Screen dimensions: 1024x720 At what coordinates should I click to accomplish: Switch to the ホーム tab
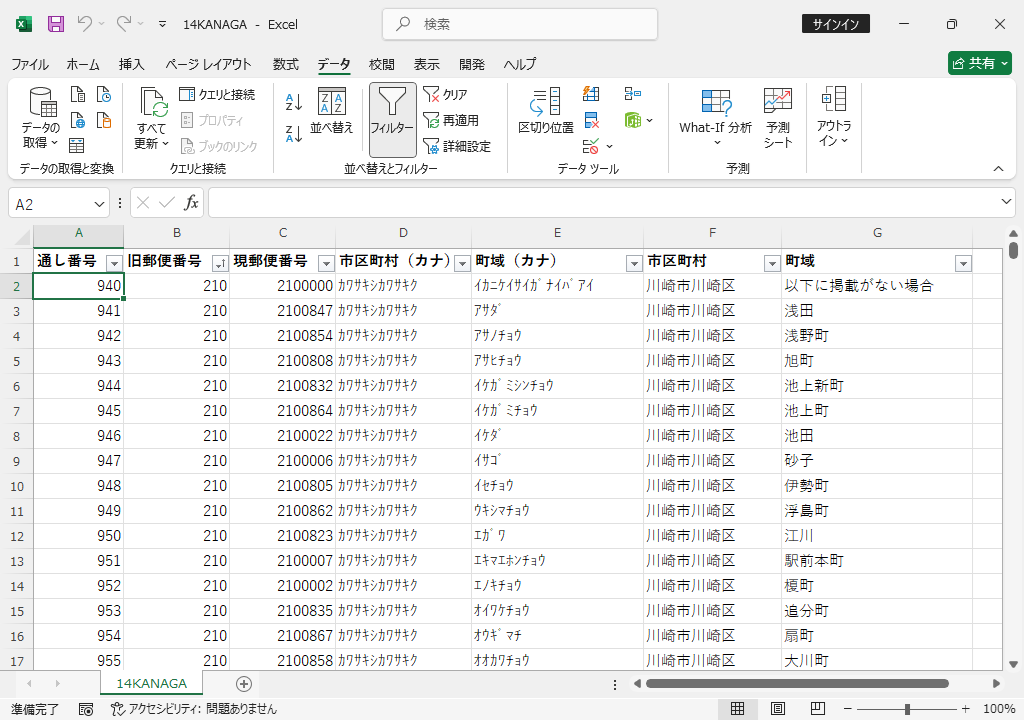[x=83, y=64]
